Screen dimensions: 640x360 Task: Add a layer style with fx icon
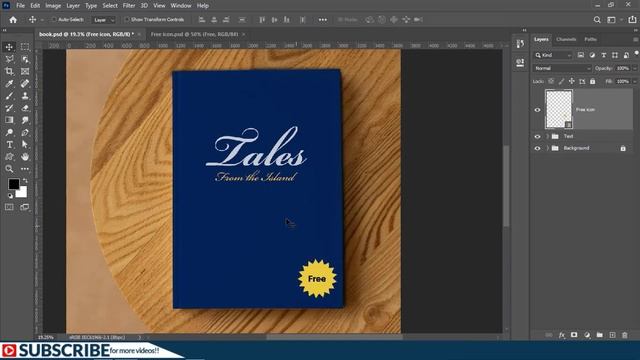562,335
